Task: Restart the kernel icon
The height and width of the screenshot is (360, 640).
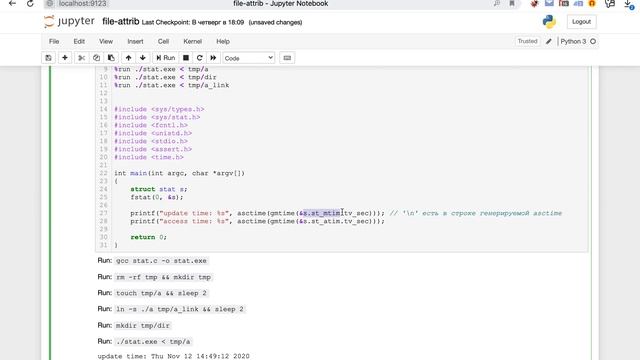Action: [x=200, y=58]
